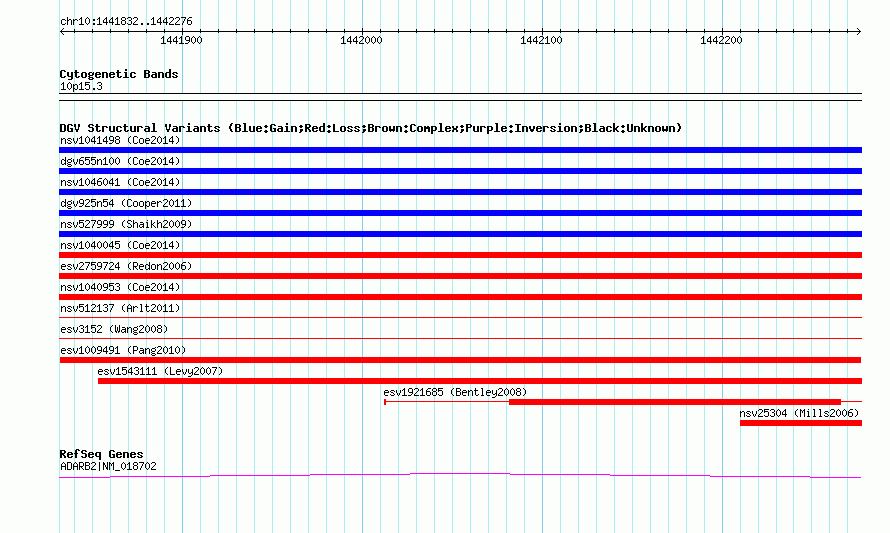
Task: Select the thin red line under nsv512137
Action: coord(460,318)
